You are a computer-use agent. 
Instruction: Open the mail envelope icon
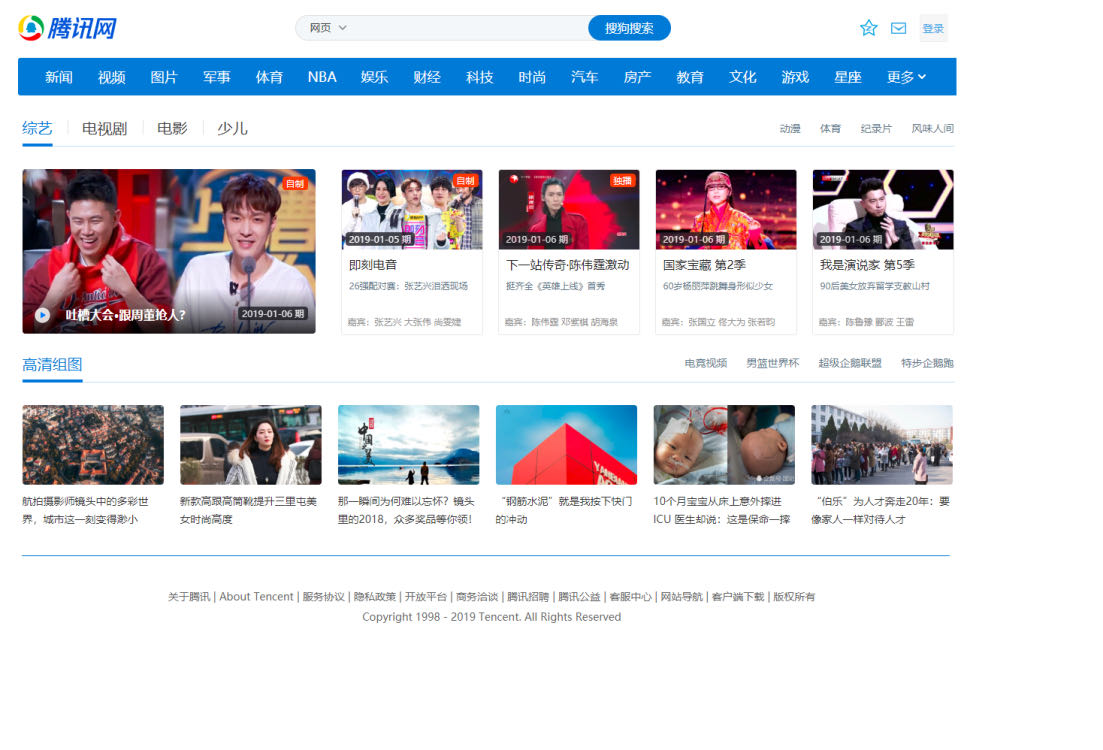(x=898, y=28)
